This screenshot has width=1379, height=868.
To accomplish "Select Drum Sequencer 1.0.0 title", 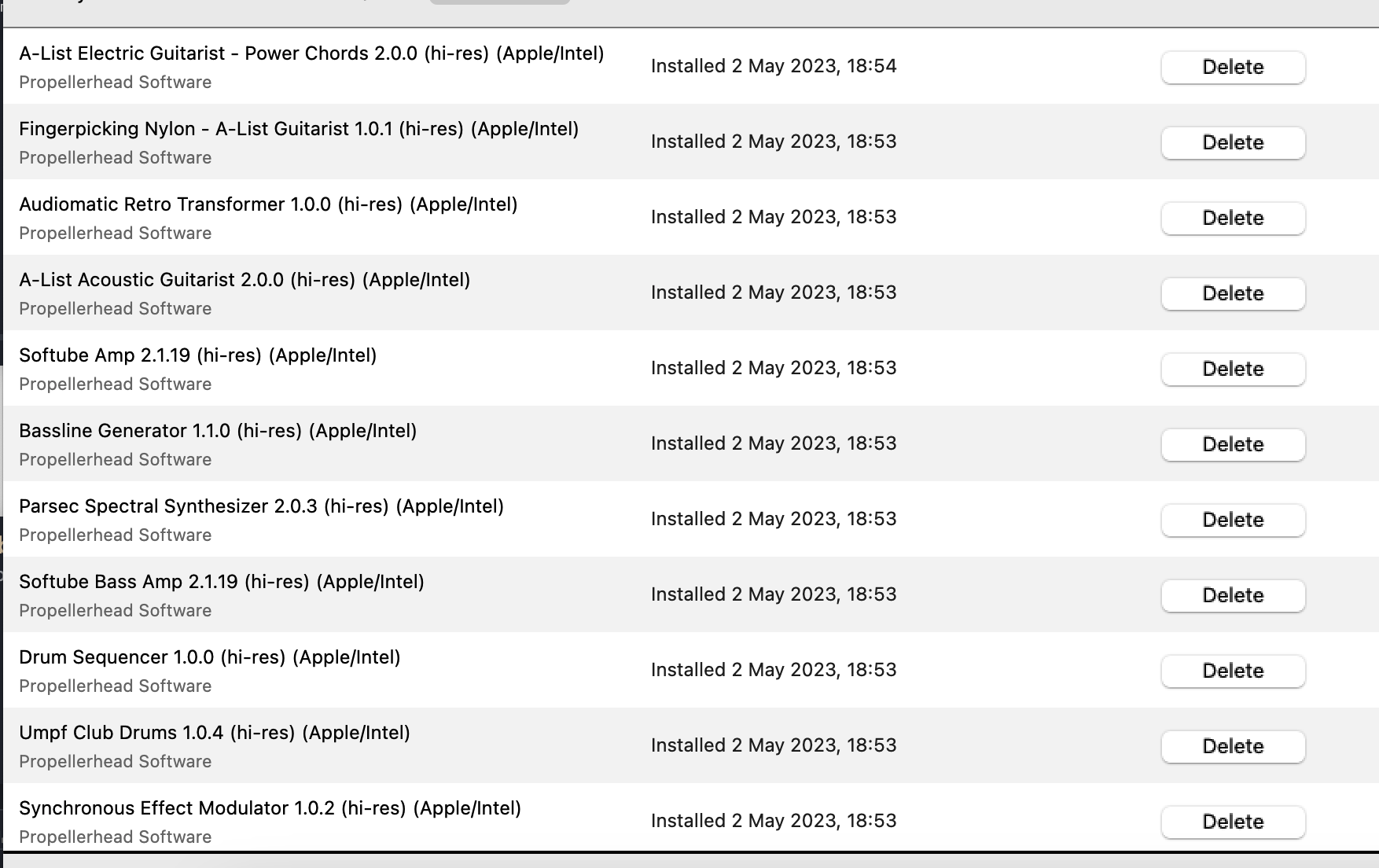I will (x=210, y=657).
